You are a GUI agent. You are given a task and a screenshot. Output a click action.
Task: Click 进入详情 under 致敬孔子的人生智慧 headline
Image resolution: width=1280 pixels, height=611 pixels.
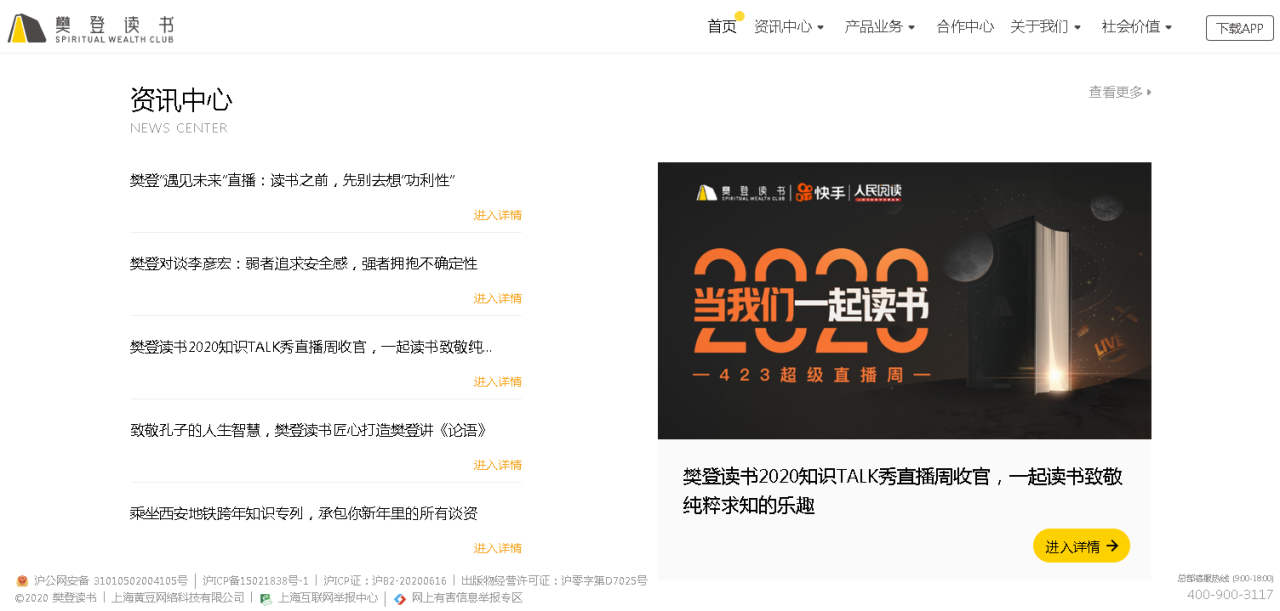coord(498,465)
